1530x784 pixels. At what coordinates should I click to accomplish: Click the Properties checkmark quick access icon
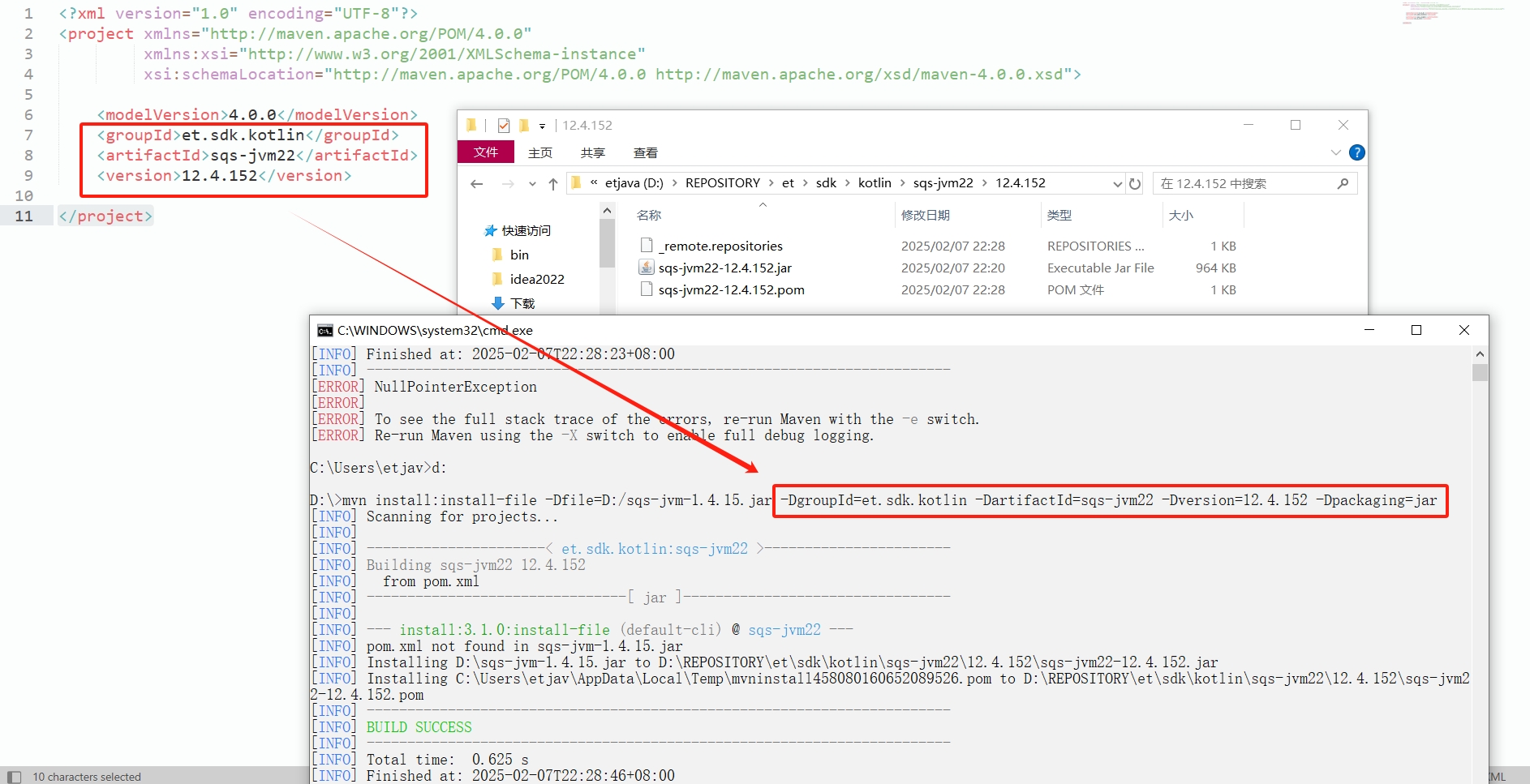point(504,126)
